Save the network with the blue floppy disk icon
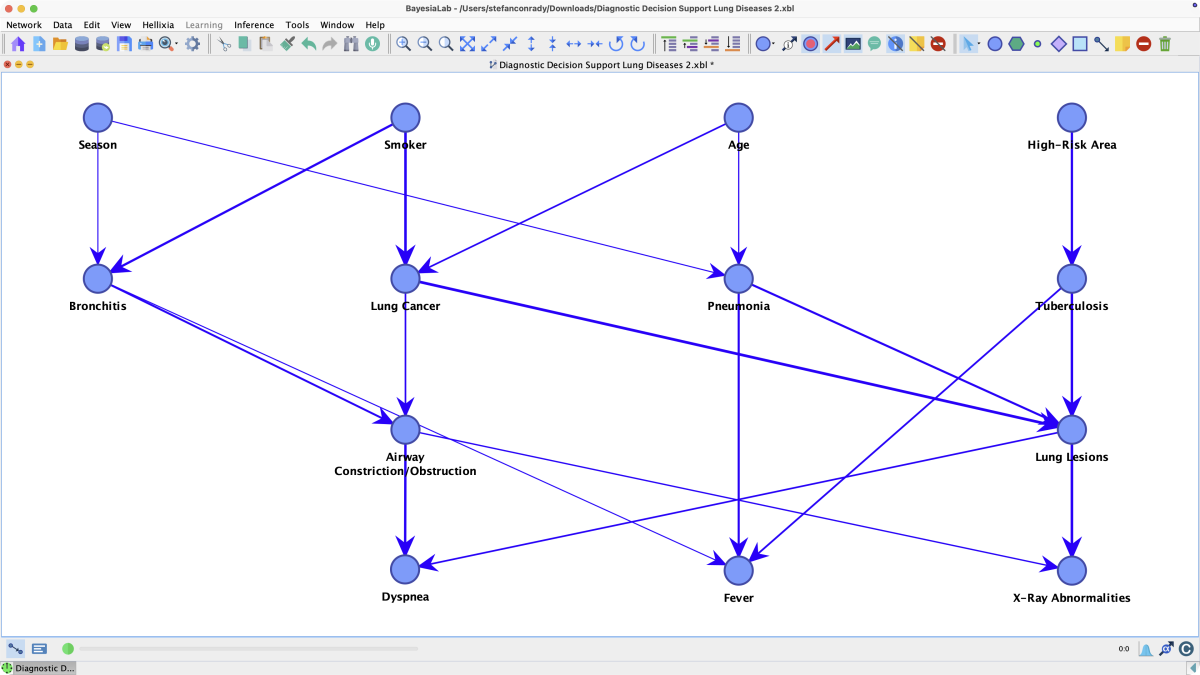1200x675 pixels. 124,44
